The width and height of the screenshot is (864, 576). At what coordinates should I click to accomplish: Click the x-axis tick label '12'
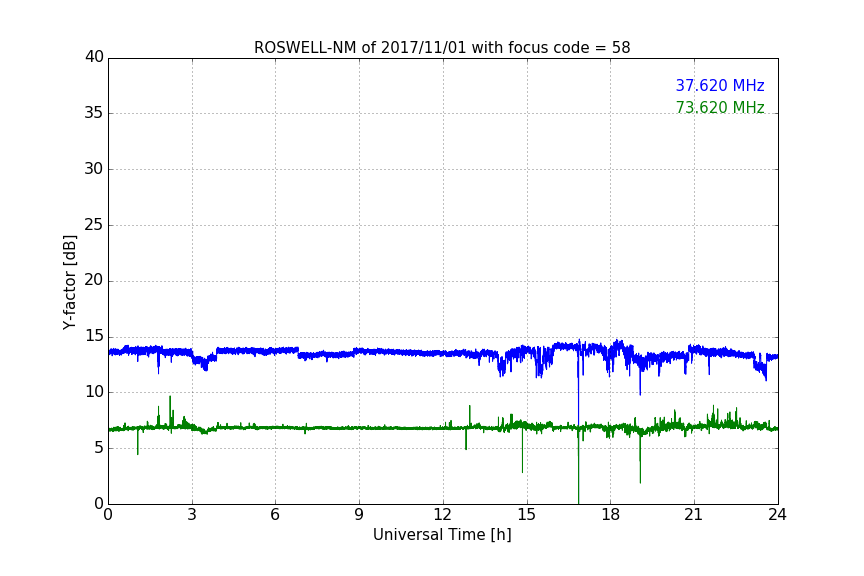tap(443, 515)
